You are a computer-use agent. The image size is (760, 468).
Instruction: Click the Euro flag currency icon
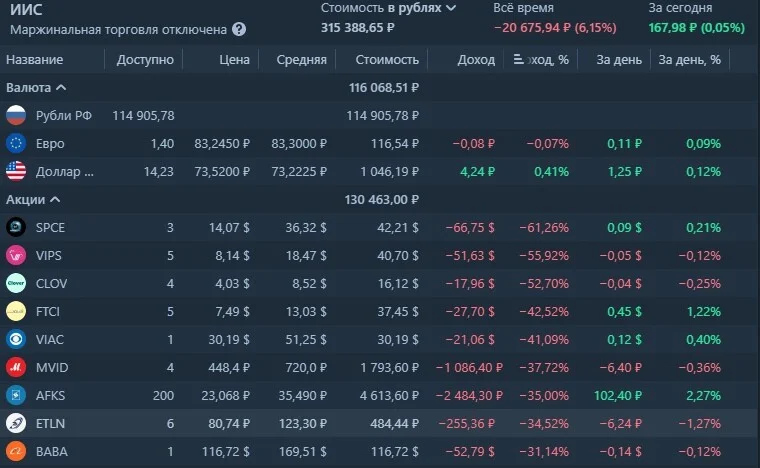tap(16, 143)
